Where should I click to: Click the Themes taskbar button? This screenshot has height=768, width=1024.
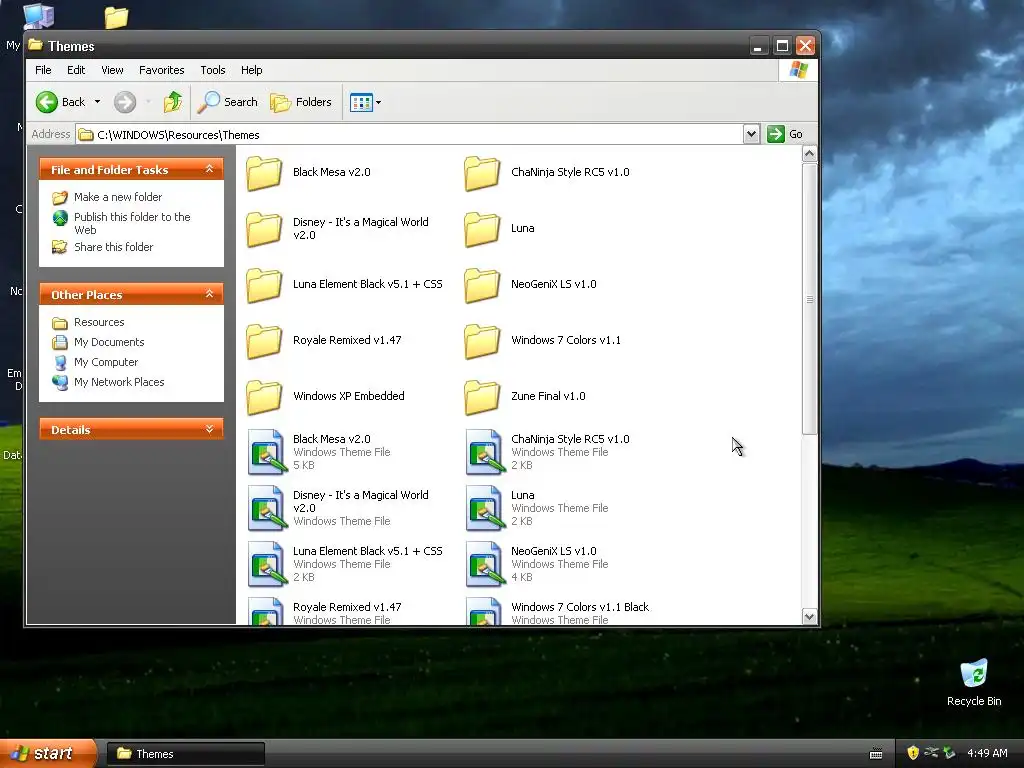point(185,754)
